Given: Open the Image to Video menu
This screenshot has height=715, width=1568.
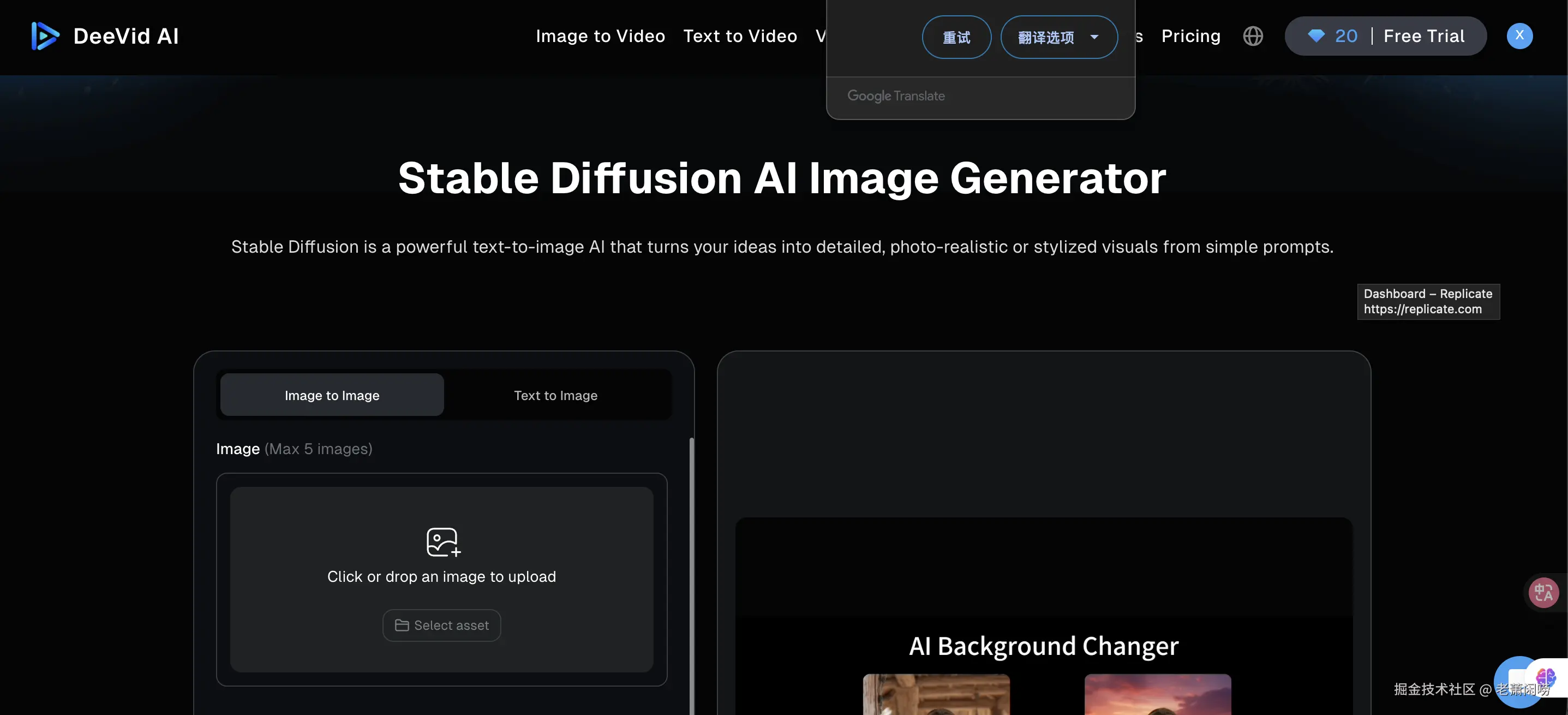Looking at the screenshot, I should click(600, 36).
